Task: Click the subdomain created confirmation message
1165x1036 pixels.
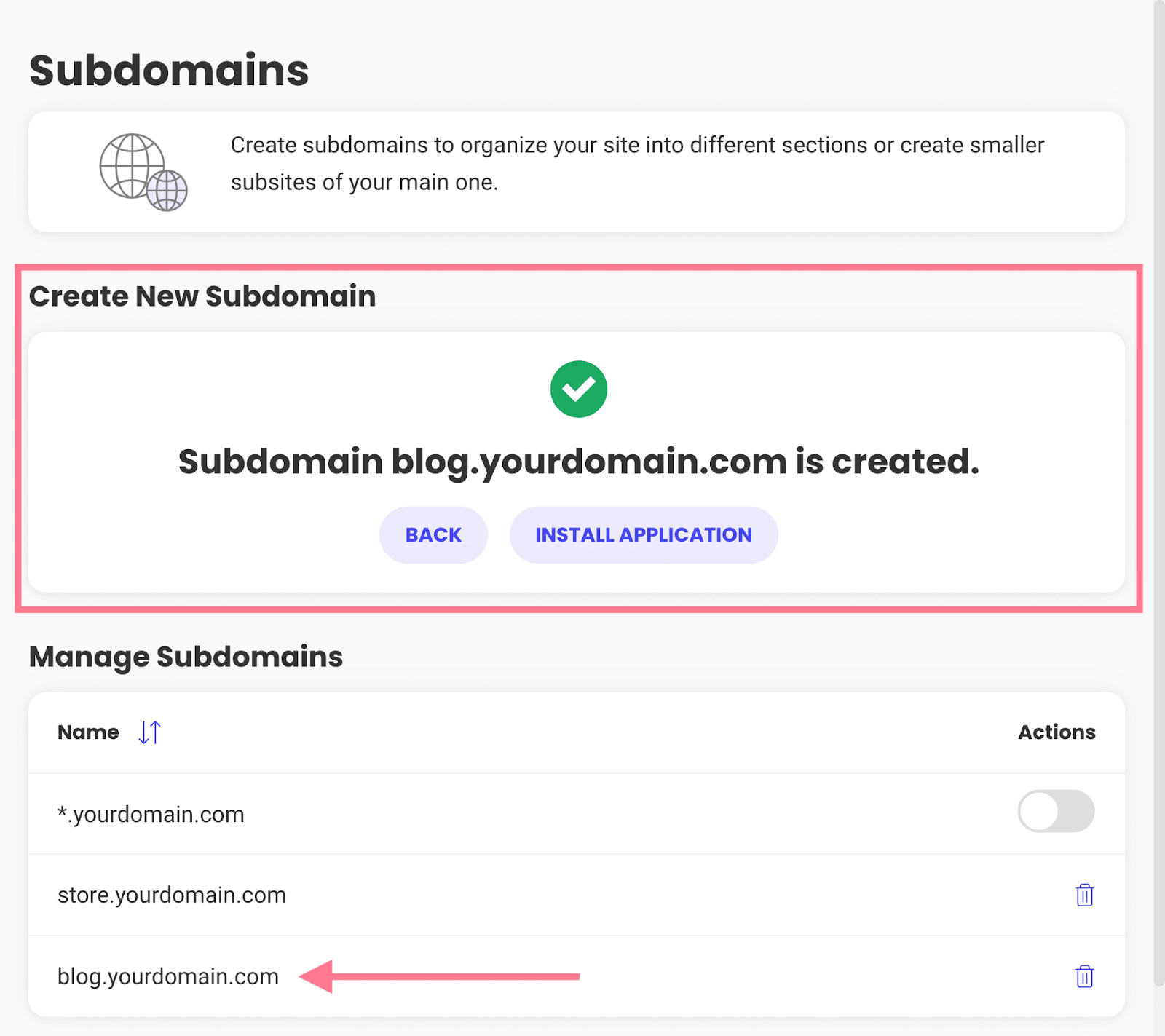Action: pyautogui.click(x=579, y=462)
